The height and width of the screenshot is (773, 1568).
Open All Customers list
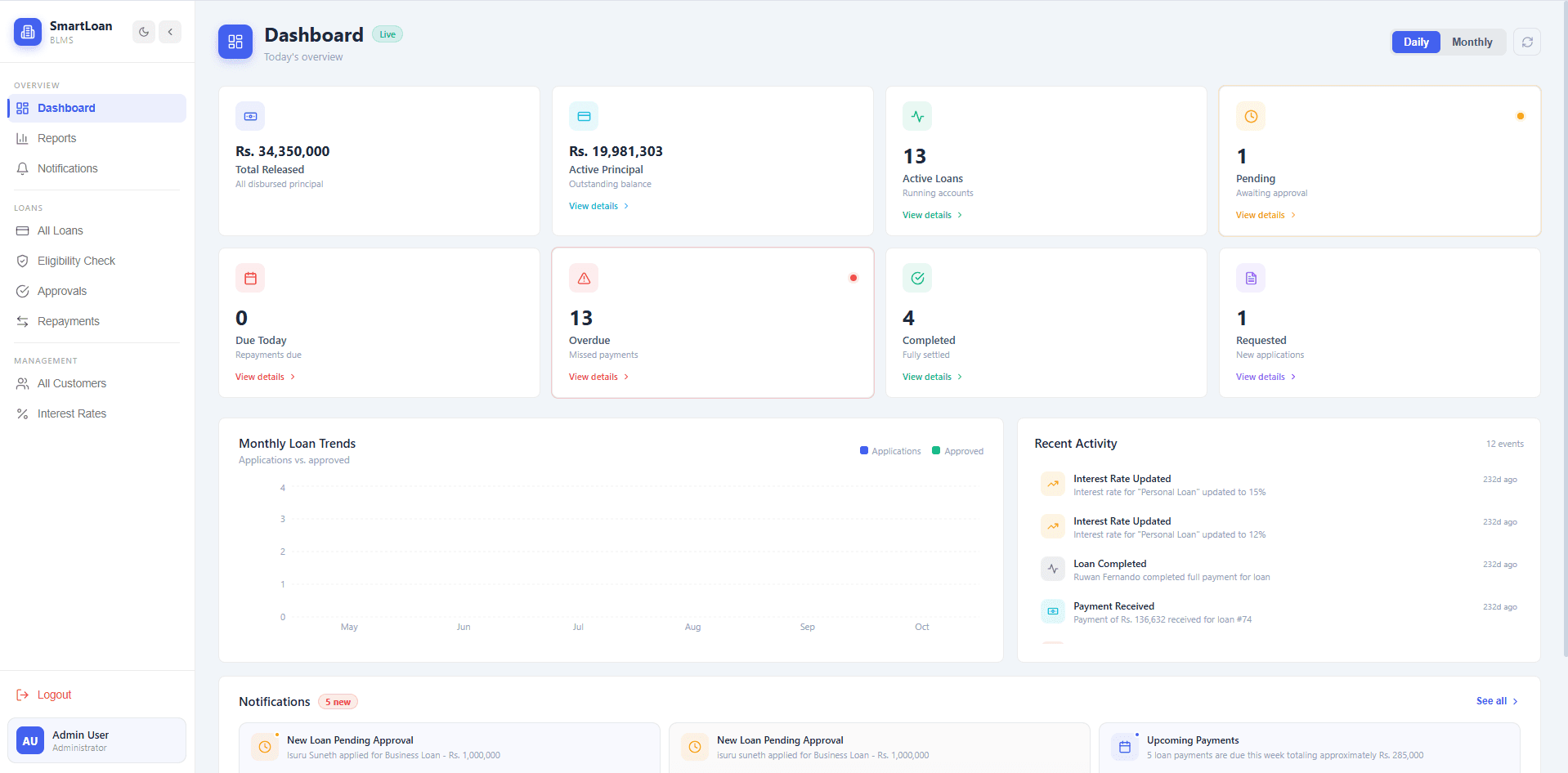coord(96,383)
